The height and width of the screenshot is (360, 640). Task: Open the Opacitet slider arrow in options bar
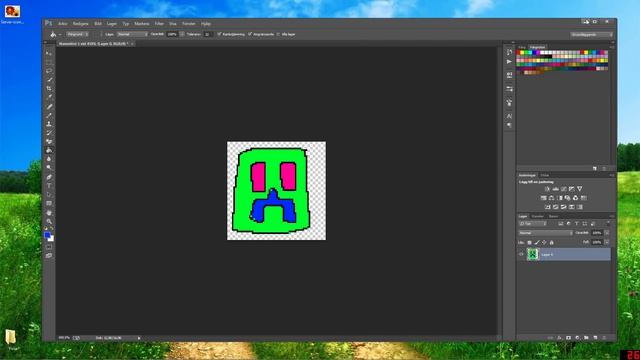tap(182, 34)
